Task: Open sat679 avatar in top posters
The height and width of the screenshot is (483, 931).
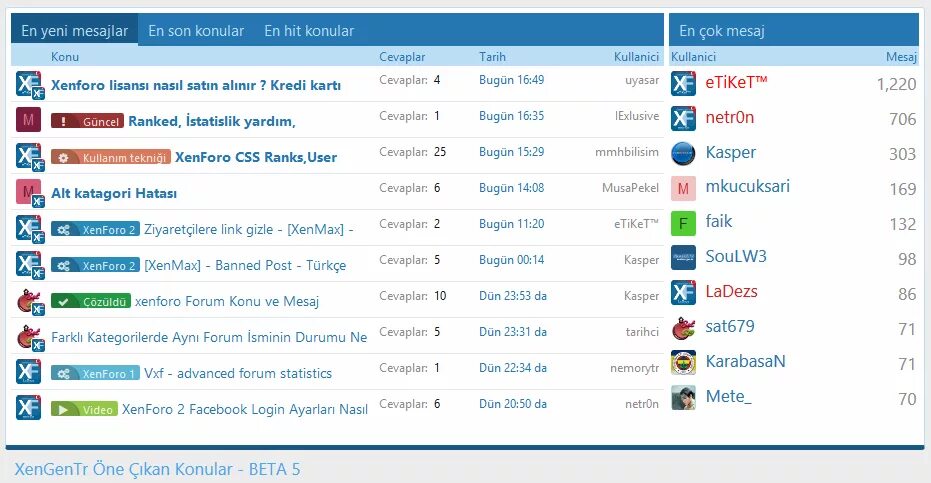Action: coord(683,327)
